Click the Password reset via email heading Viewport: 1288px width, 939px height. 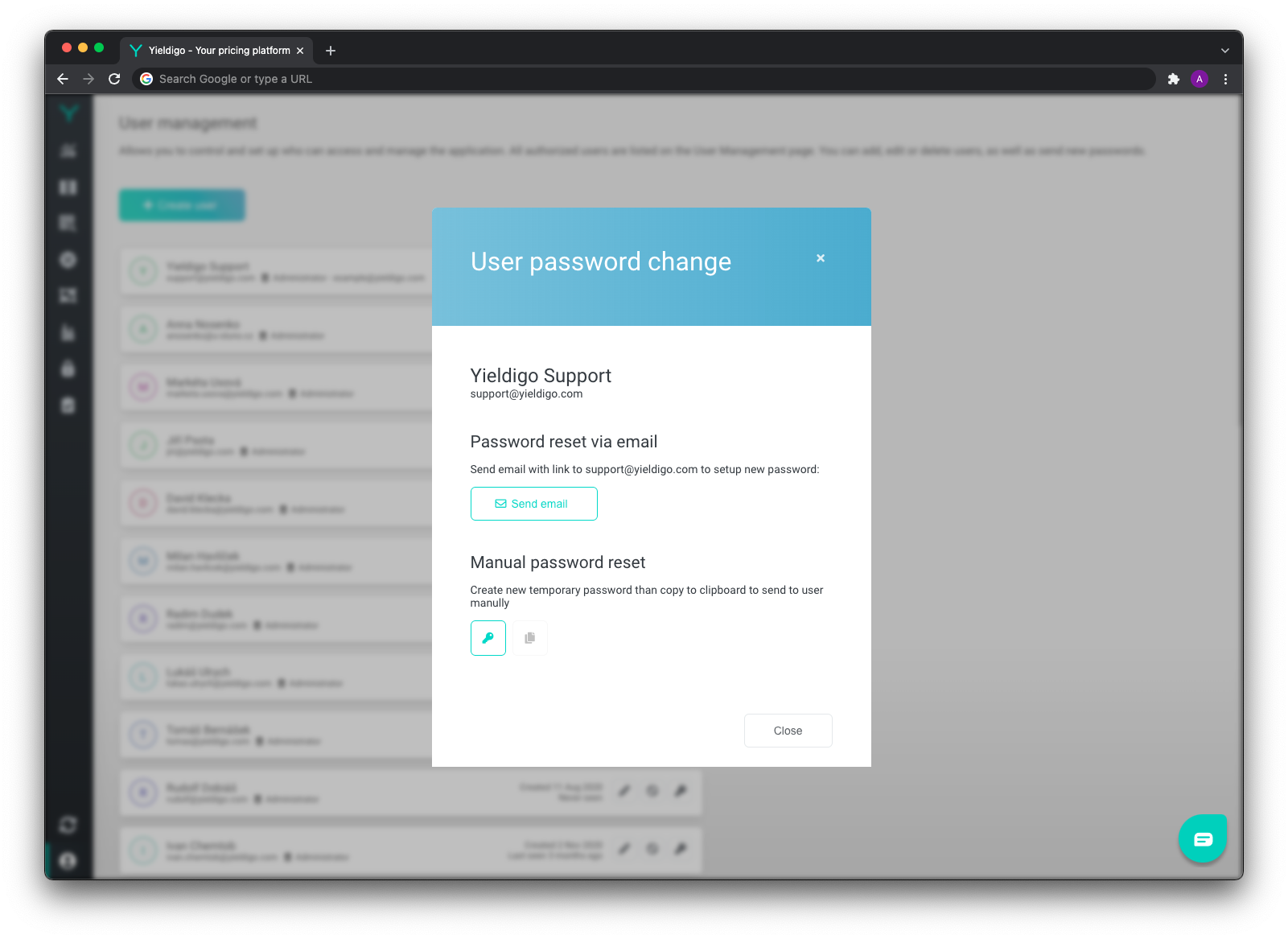pyautogui.click(x=564, y=442)
